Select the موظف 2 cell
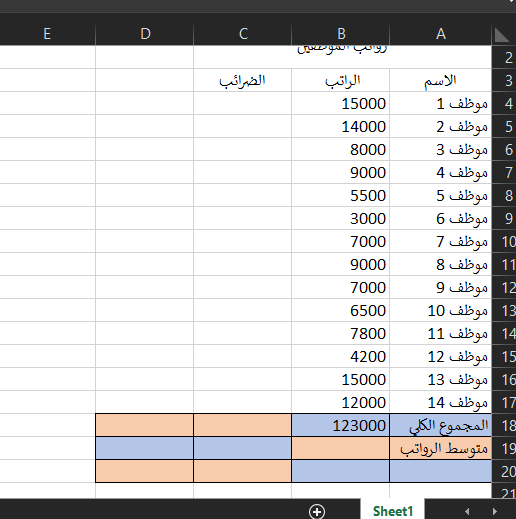This screenshot has width=516, height=519. pos(441,127)
